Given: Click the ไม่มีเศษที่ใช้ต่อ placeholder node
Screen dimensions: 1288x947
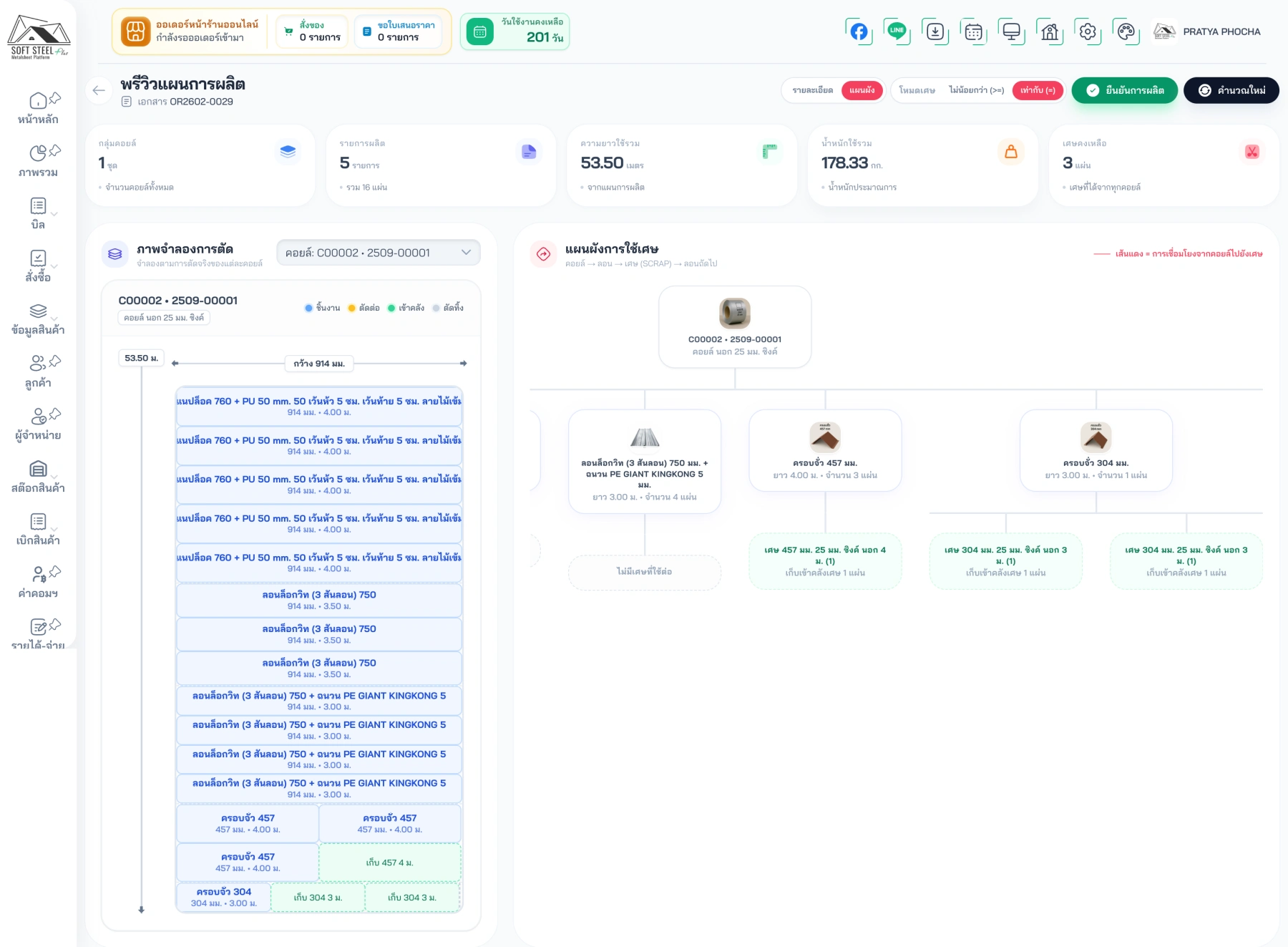Looking at the screenshot, I should (x=645, y=572).
